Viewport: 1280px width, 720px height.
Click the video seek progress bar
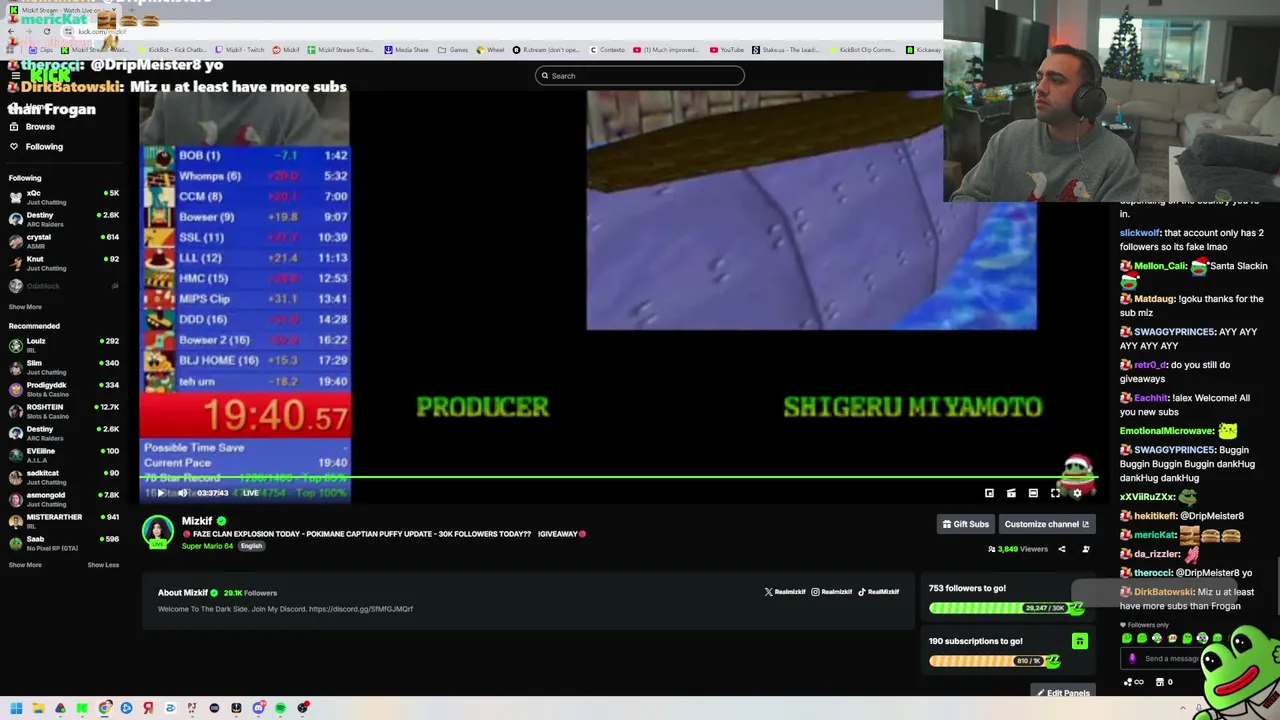[618, 478]
